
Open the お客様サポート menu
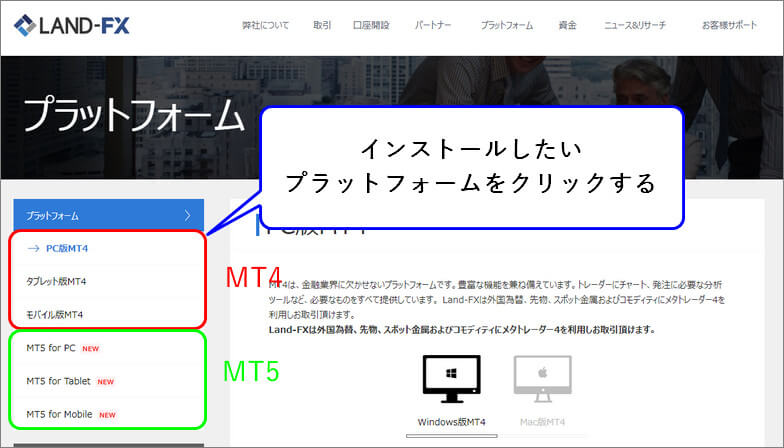tap(730, 25)
